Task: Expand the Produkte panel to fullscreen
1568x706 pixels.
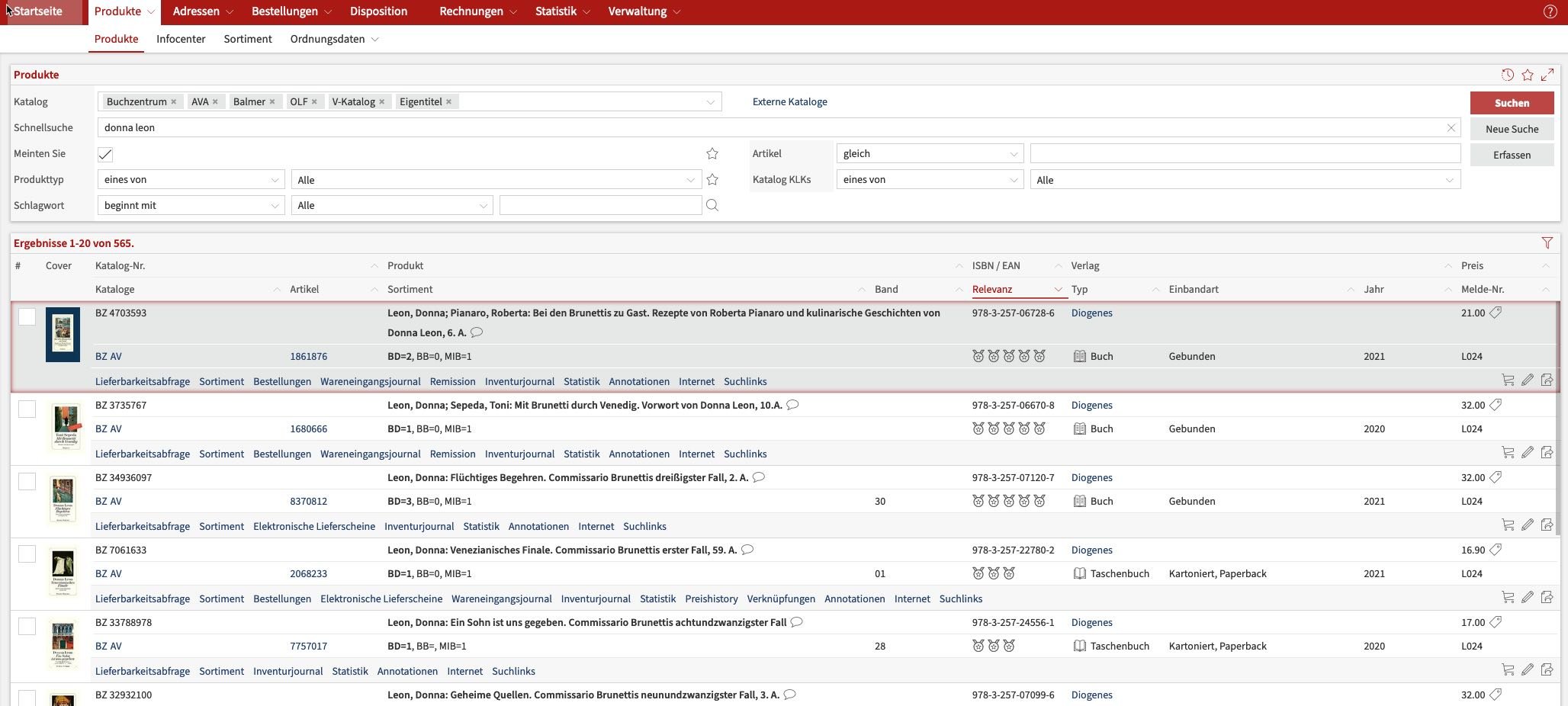Action: pyautogui.click(x=1547, y=75)
